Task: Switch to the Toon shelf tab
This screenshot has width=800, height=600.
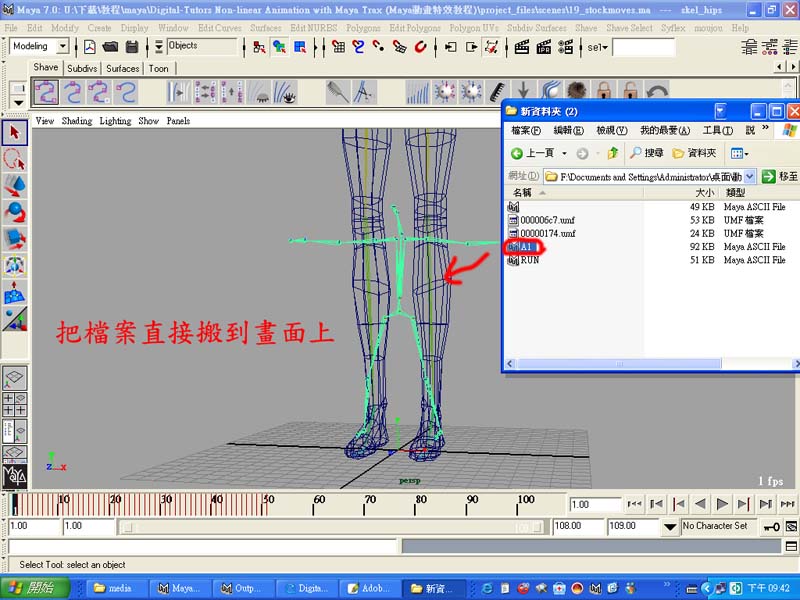Action: pyautogui.click(x=159, y=68)
